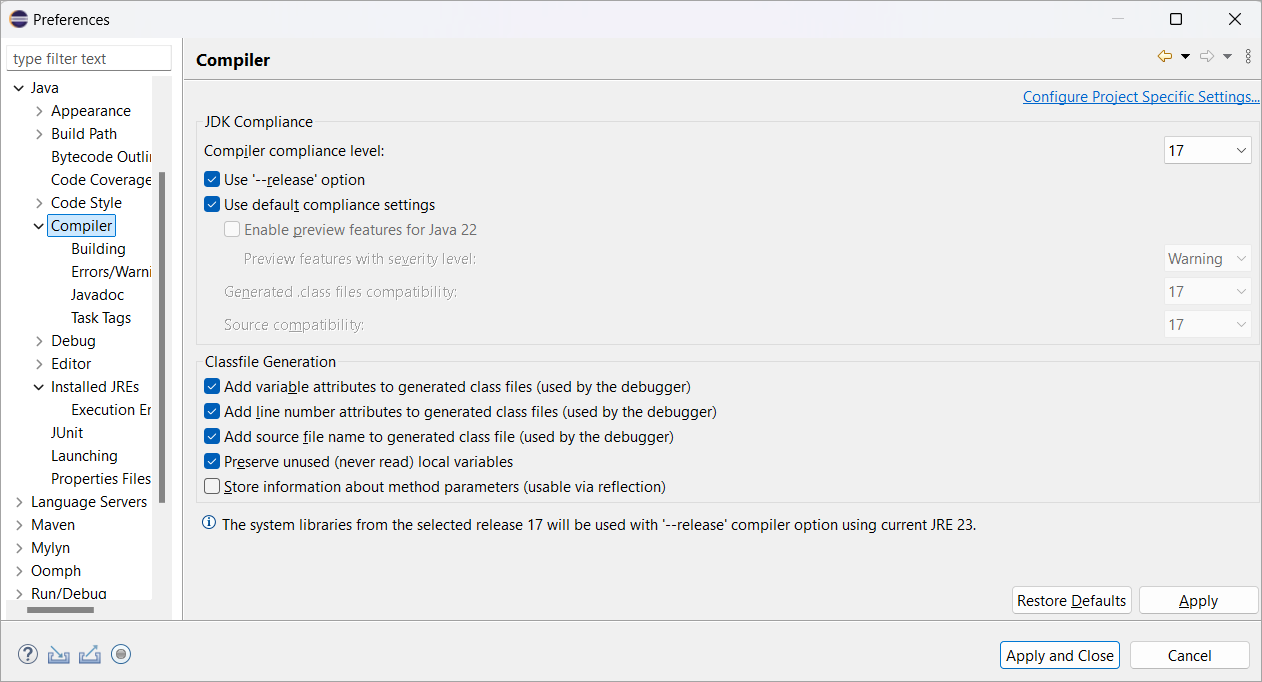Expand the Maven tree node
This screenshot has height=682, width=1262.
[19, 525]
